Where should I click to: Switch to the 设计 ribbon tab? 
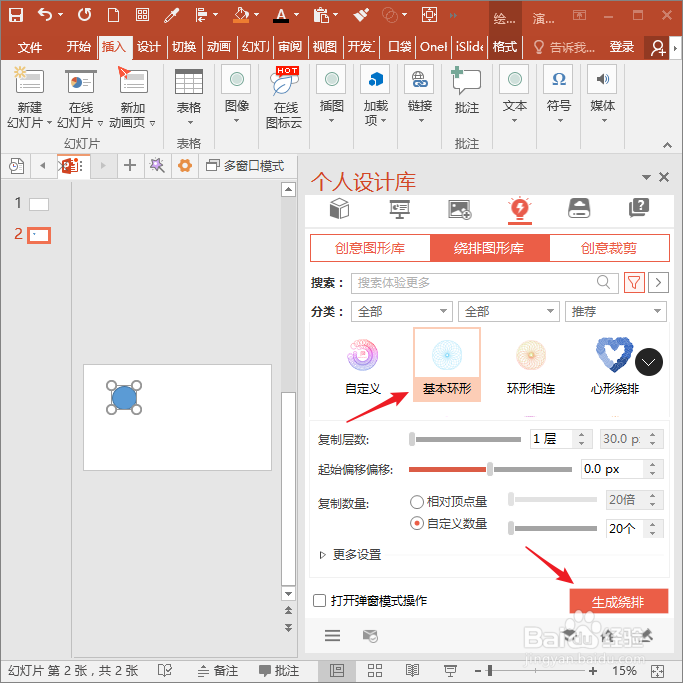pos(149,47)
